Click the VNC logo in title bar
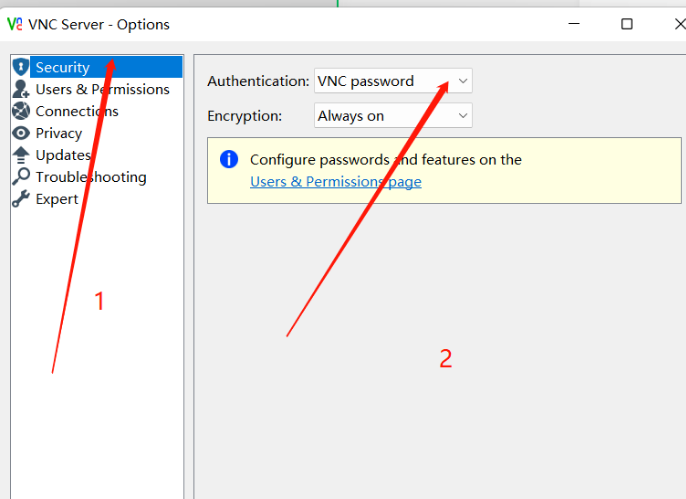This screenshot has width=686, height=499. click(x=15, y=24)
